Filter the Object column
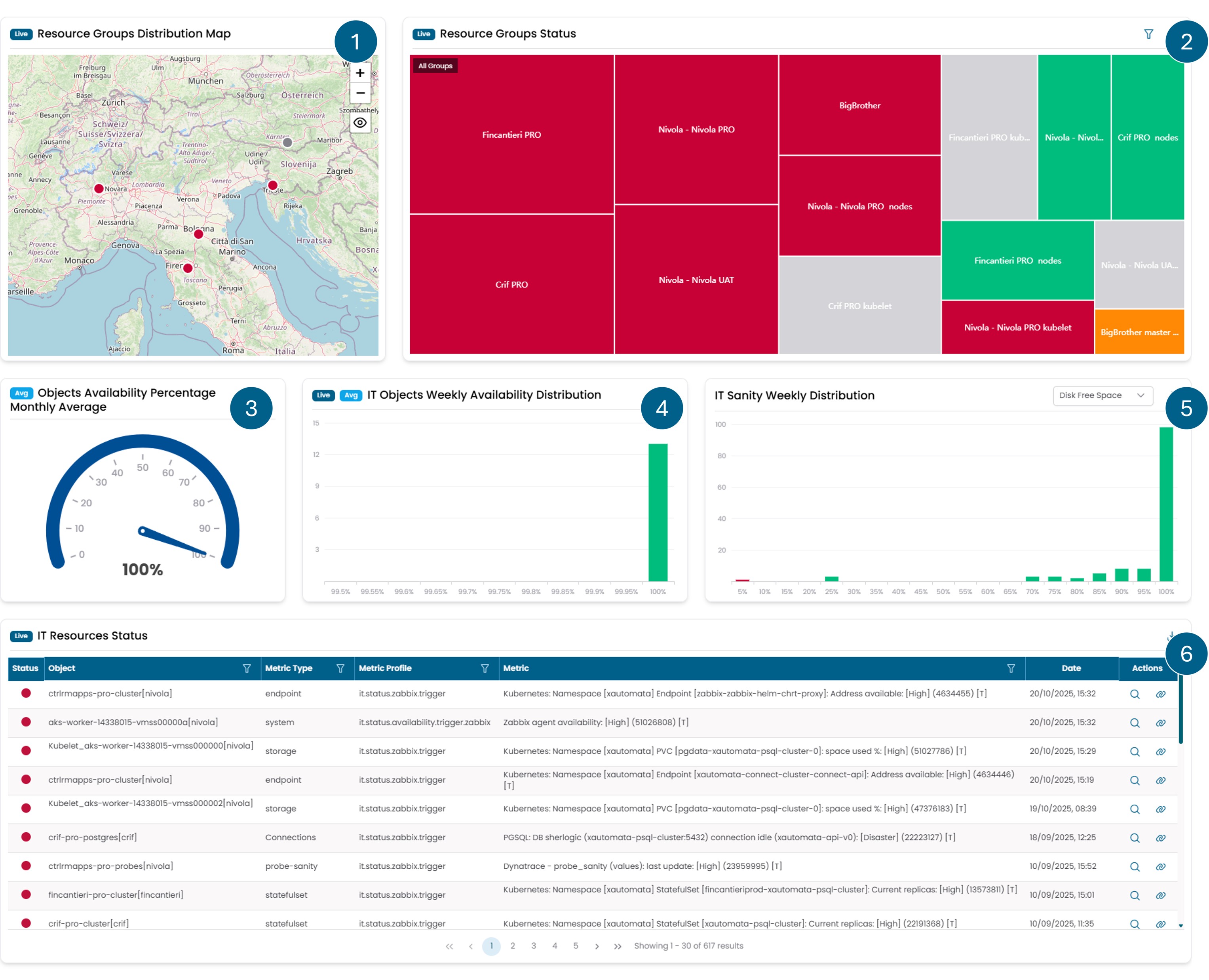The width and height of the screenshot is (1209, 980). pos(247,668)
